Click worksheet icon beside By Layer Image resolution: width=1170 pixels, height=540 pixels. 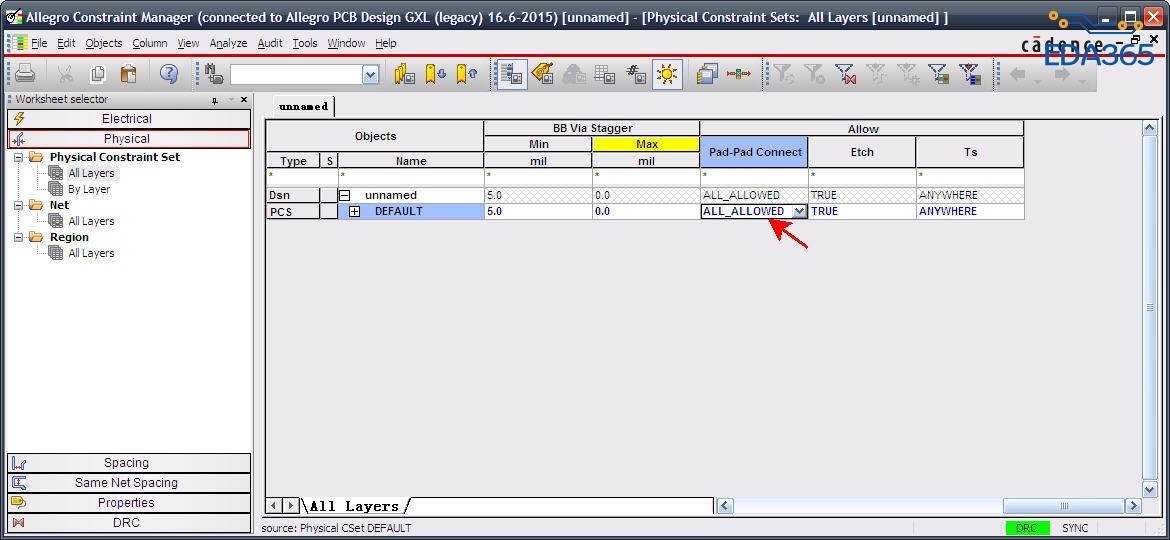point(55,189)
